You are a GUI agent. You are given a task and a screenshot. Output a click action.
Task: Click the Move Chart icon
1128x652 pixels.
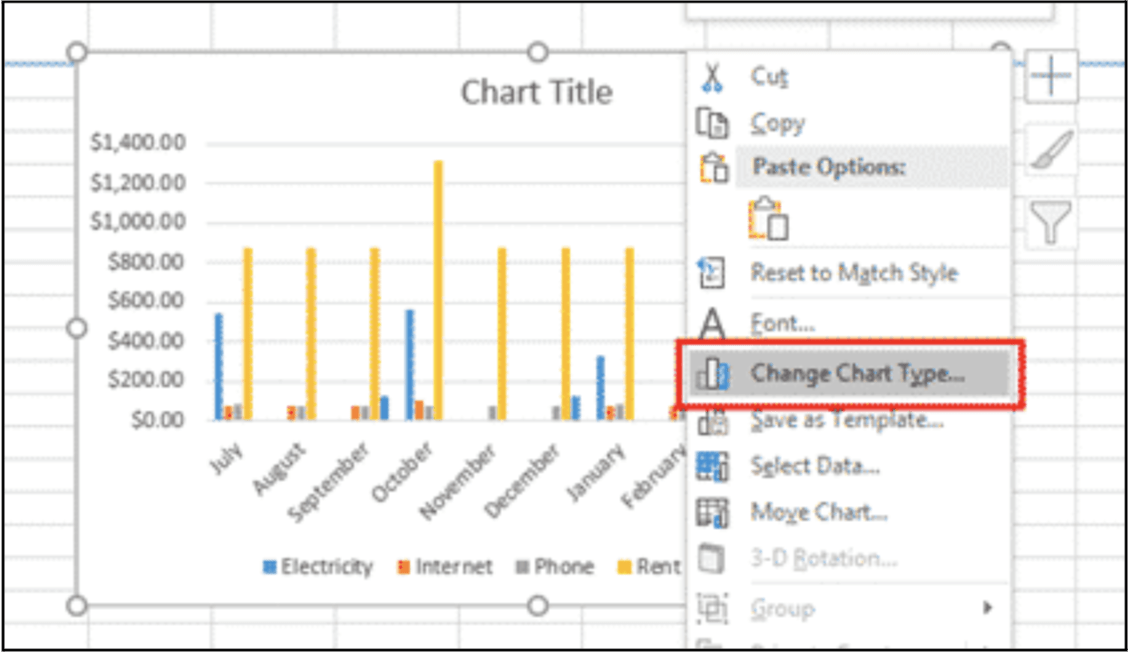pos(712,513)
